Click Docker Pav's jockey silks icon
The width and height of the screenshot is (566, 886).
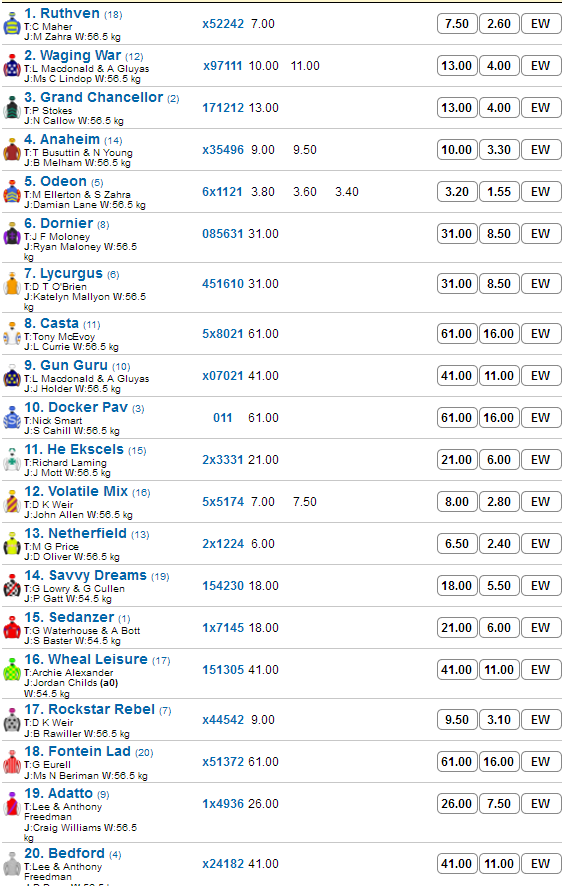coord(12,418)
